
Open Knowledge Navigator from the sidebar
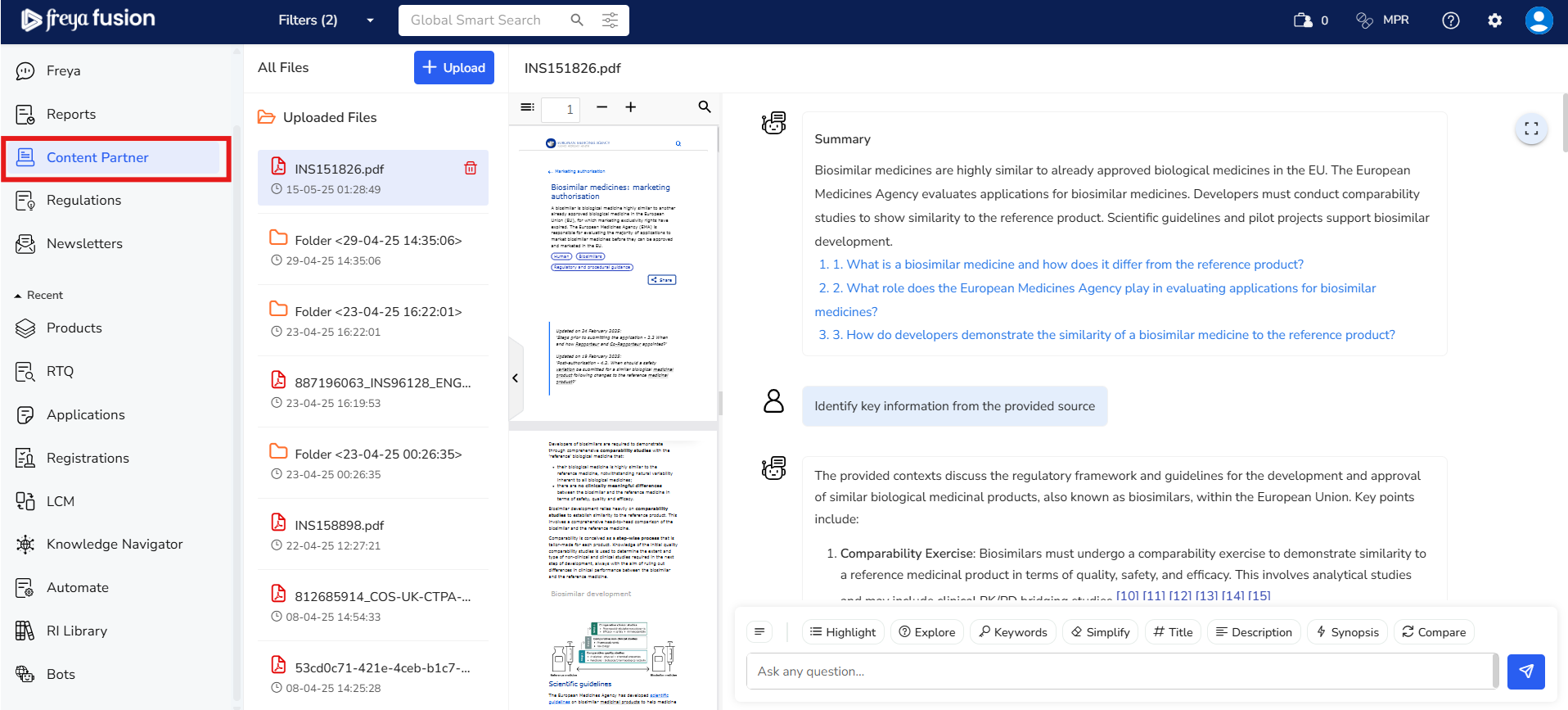point(114,545)
